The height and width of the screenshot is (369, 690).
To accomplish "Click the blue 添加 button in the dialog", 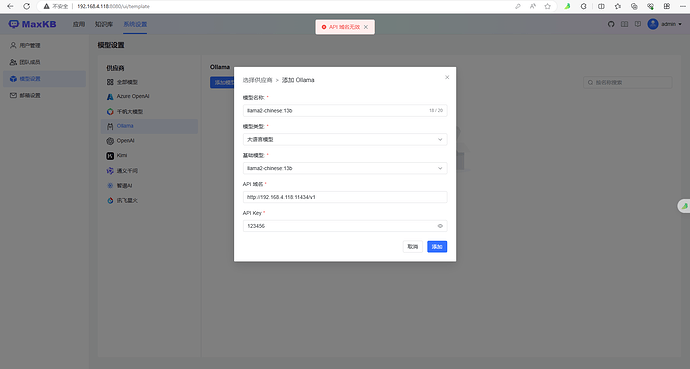I will [x=437, y=247].
